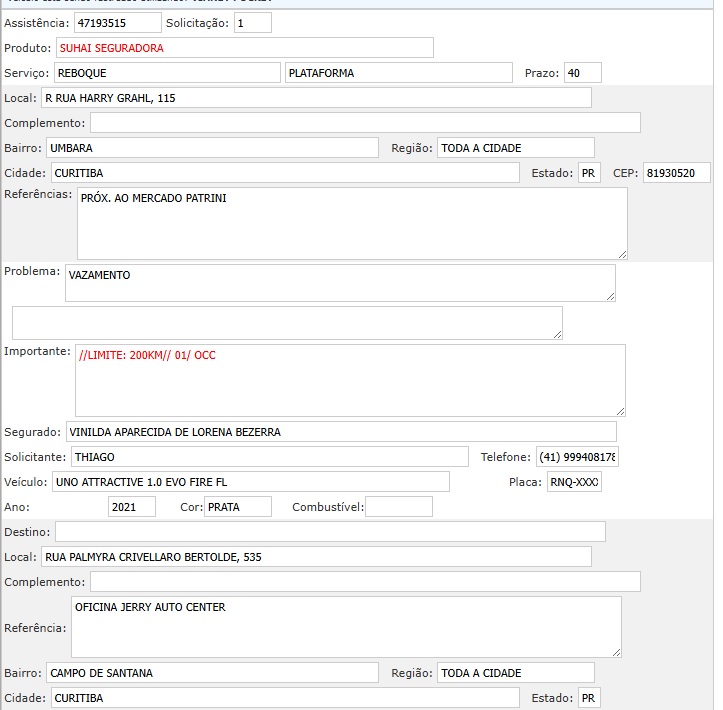Select the Prazo field with value 40
Screen dimensions: 723x710
[x=582, y=73]
